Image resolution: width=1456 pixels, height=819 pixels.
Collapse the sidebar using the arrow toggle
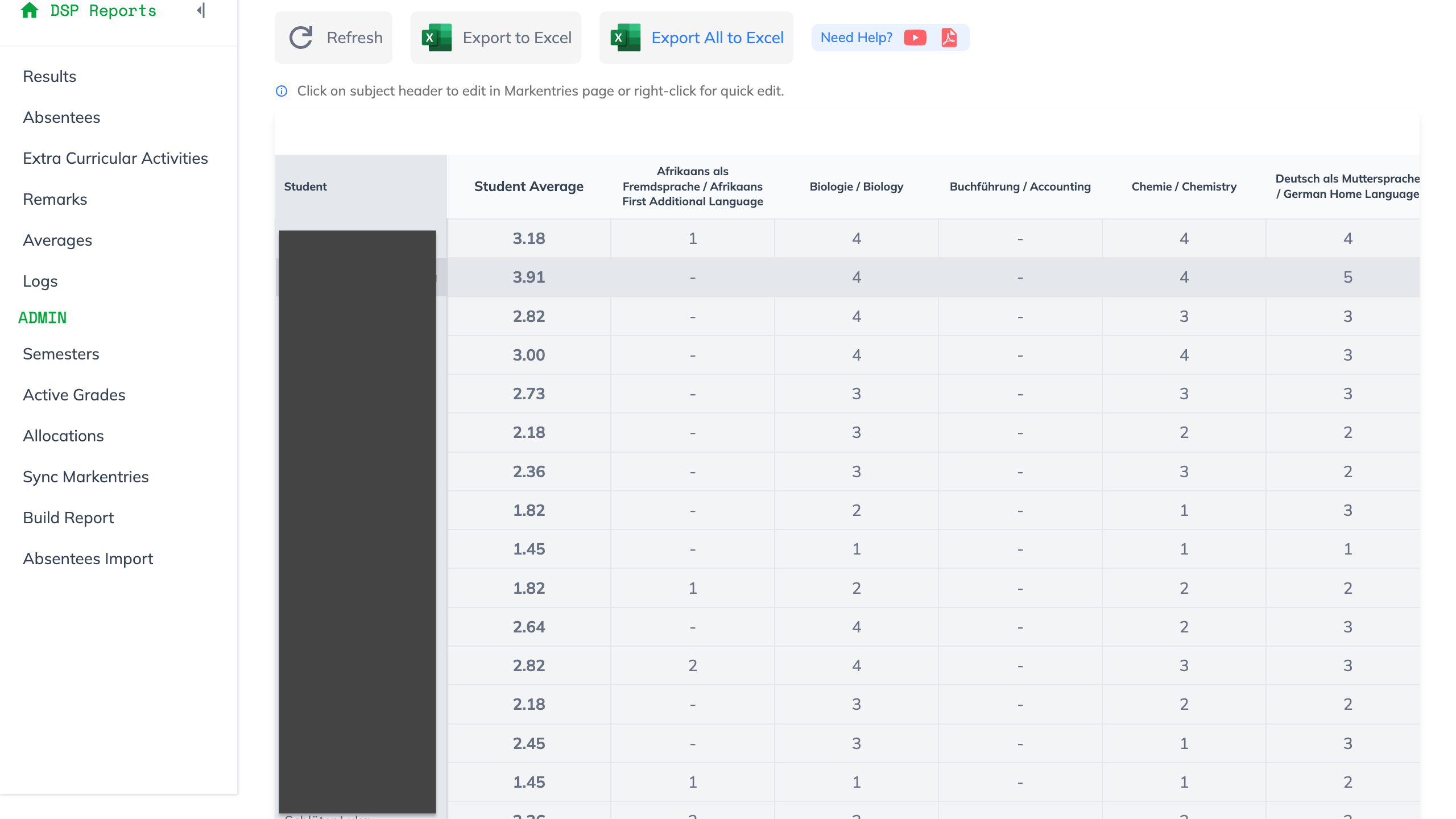click(x=199, y=10)
